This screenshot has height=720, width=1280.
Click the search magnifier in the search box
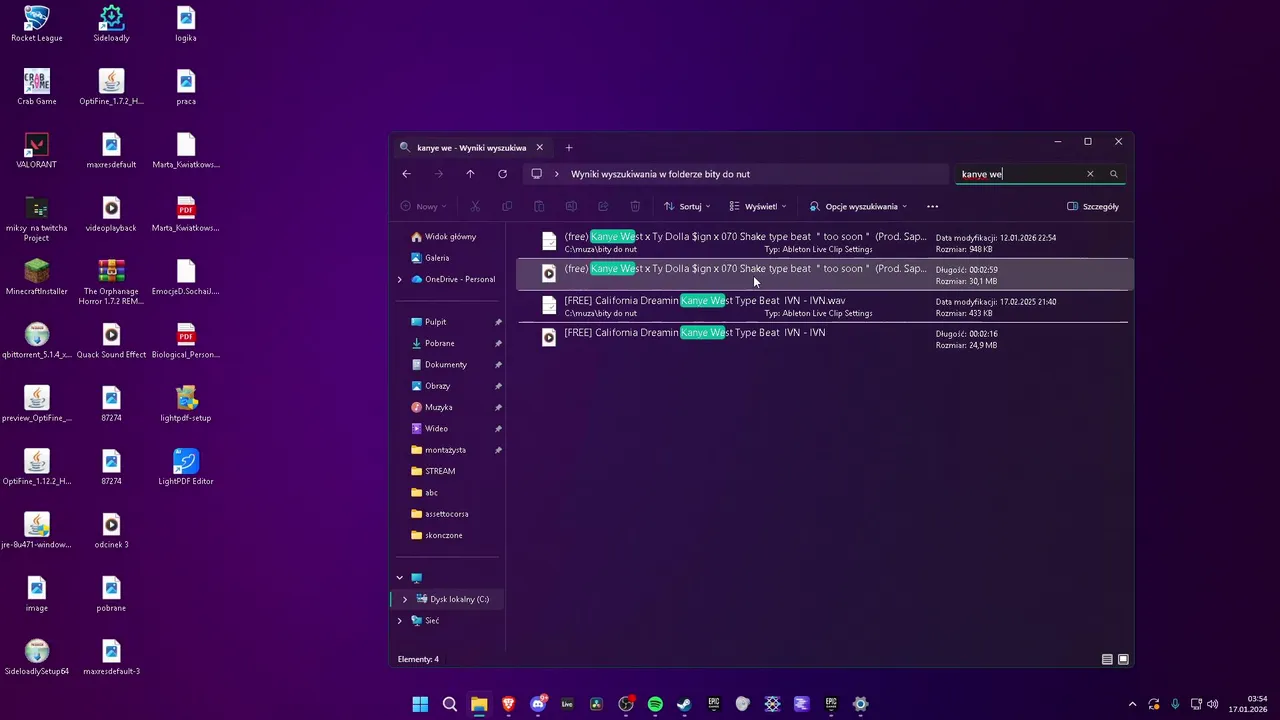[x=1114, y=174]
